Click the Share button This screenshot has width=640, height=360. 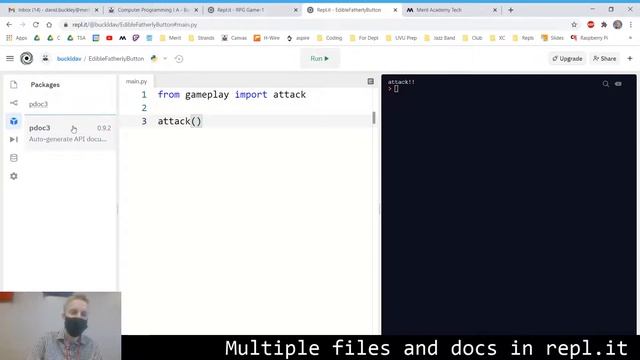pyautogui.click(x=604, y=59)
